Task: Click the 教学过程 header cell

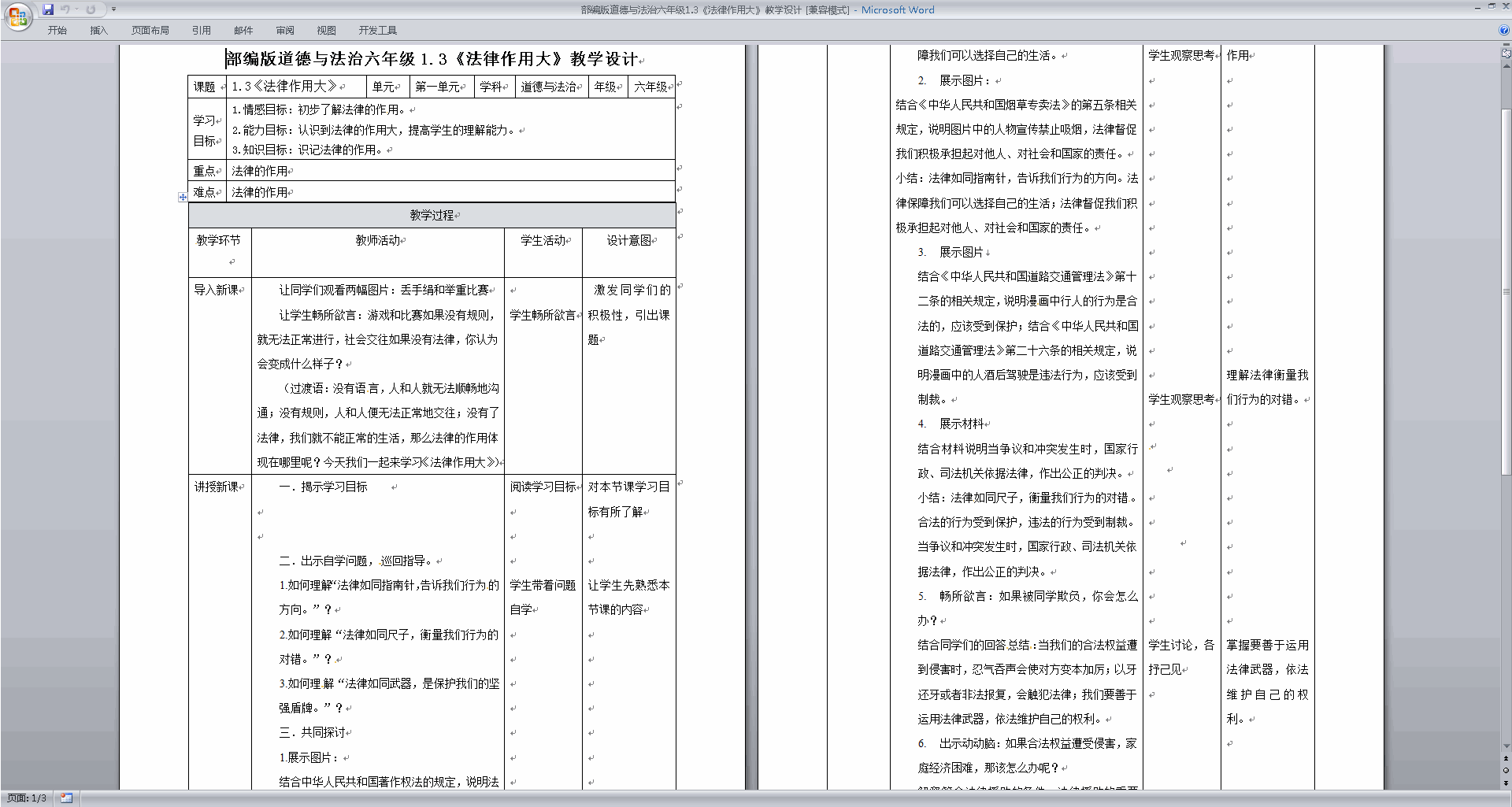Action: (x=432, y=215)
